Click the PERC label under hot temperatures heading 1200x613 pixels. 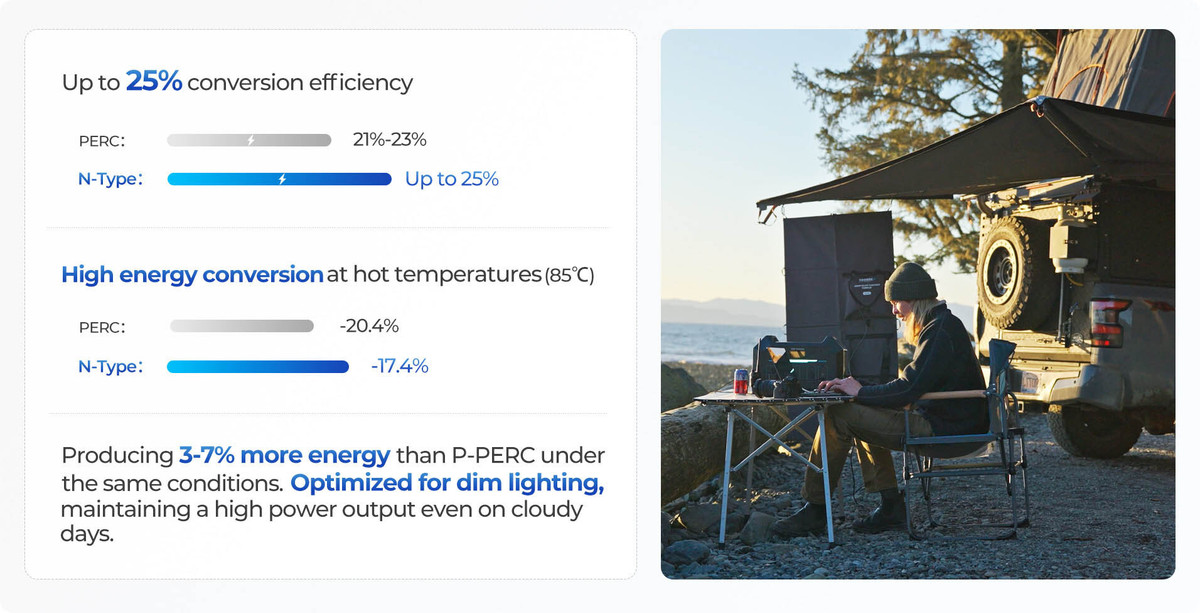(x=102, y=327)
